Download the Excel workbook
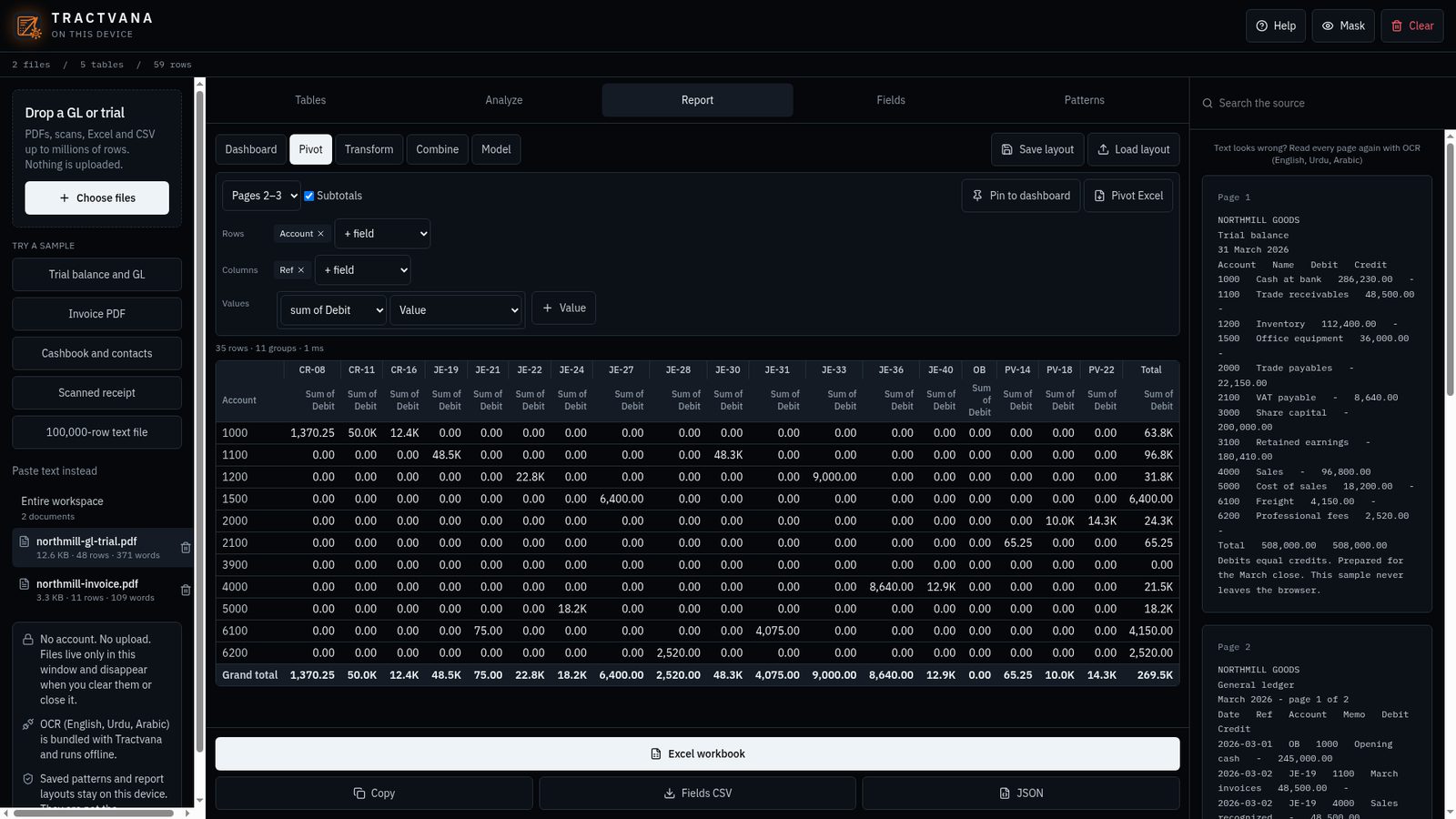The width and height of the screenshot is (1456, 819). [697, 753]
